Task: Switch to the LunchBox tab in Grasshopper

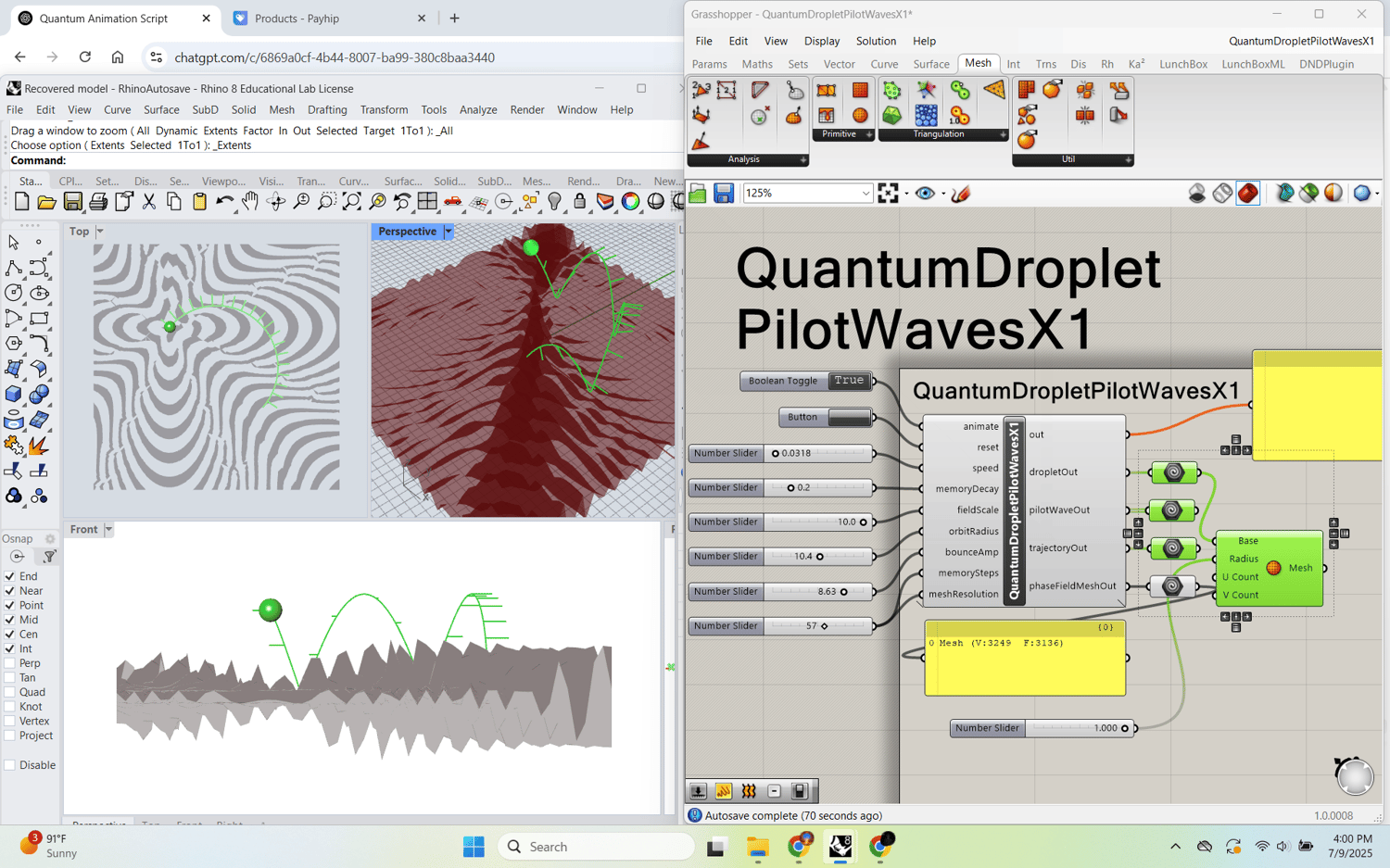Action: point(1183,64)
